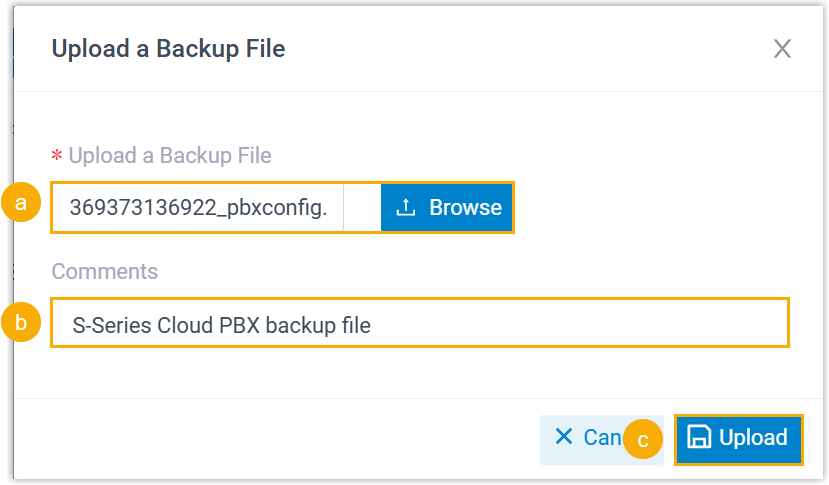The width and height of the screenshot is (829, 485).
Task: Click the word Browse on its button
Action: [x=465, y=207]
